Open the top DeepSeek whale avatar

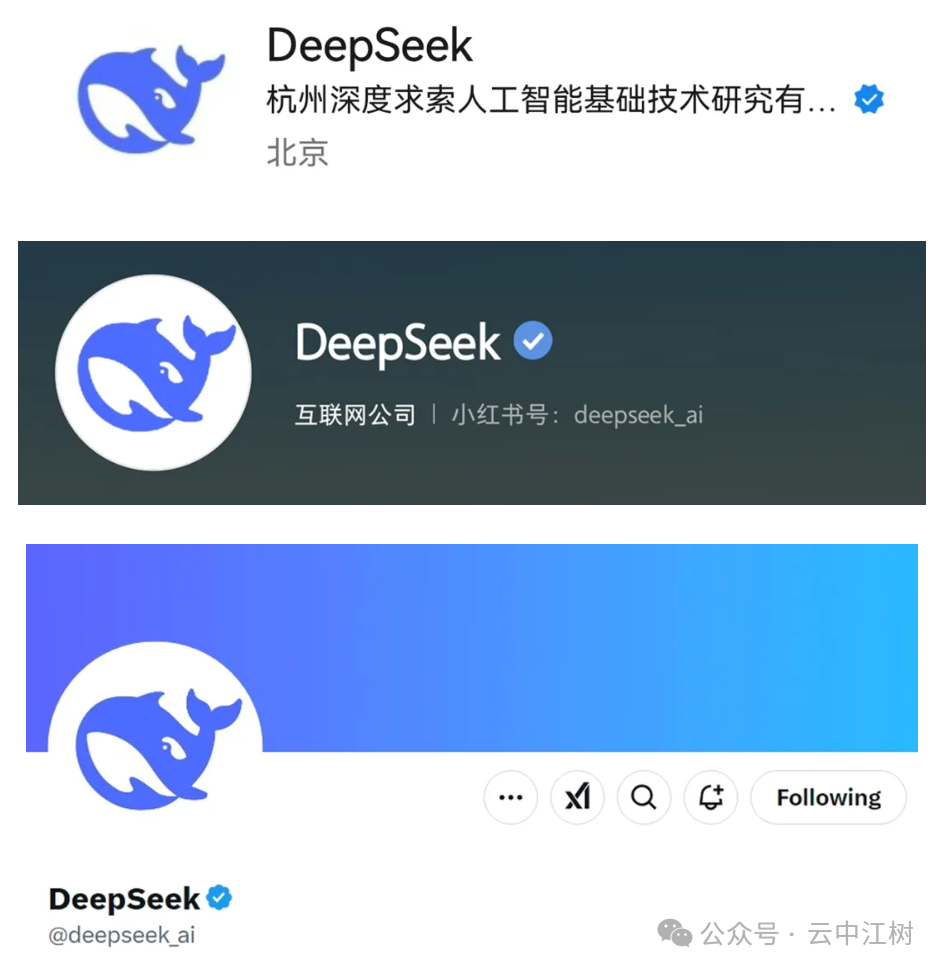(x=151, y=98)
